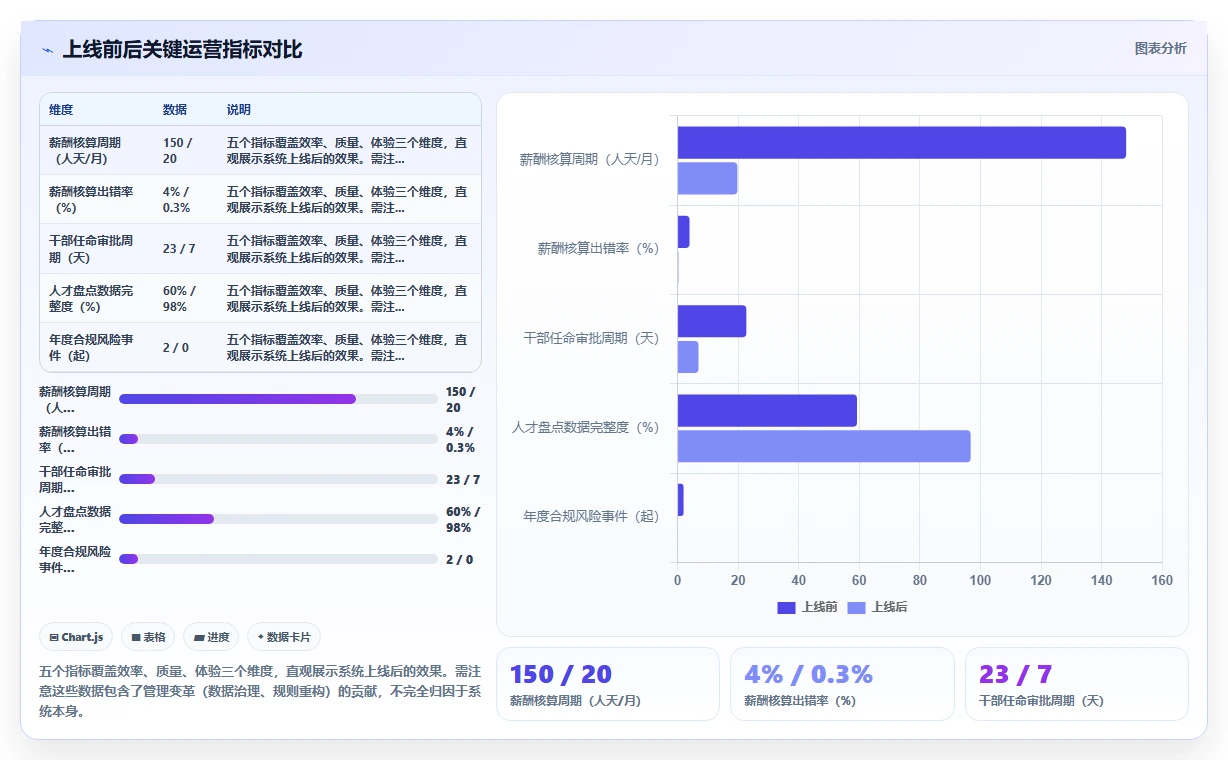Open the 4% / 0.3% 薪酬核算出错率 data card

coord(842,684)
